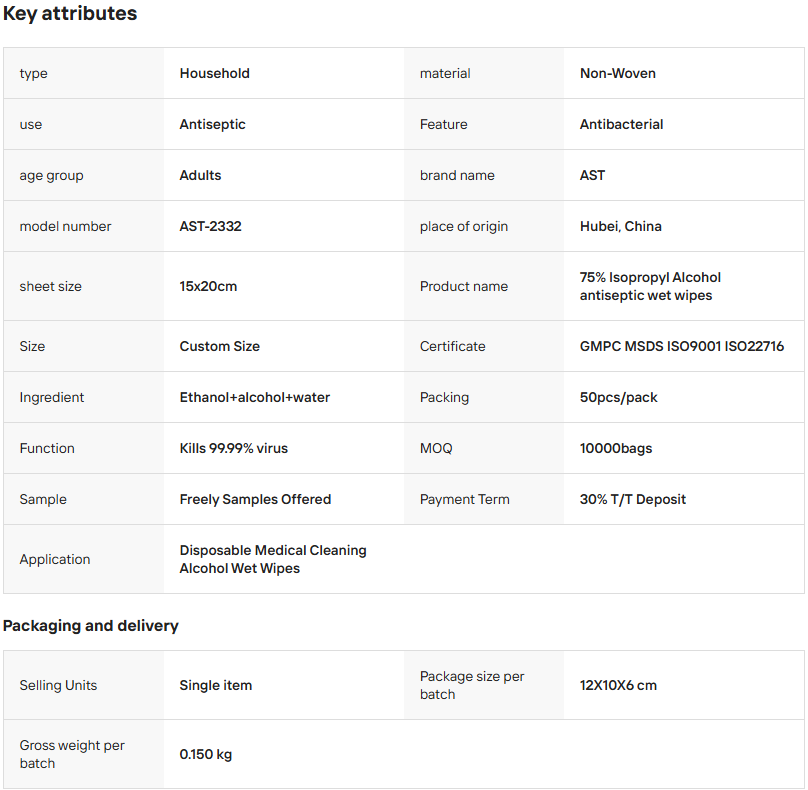Image resolution: width=808 pixels, height=790 pixels.
Task: Select the GMPC MSDS ISO9001 ISO22716 certificate text
Action: pyautogui.click(x=681, y=346)
